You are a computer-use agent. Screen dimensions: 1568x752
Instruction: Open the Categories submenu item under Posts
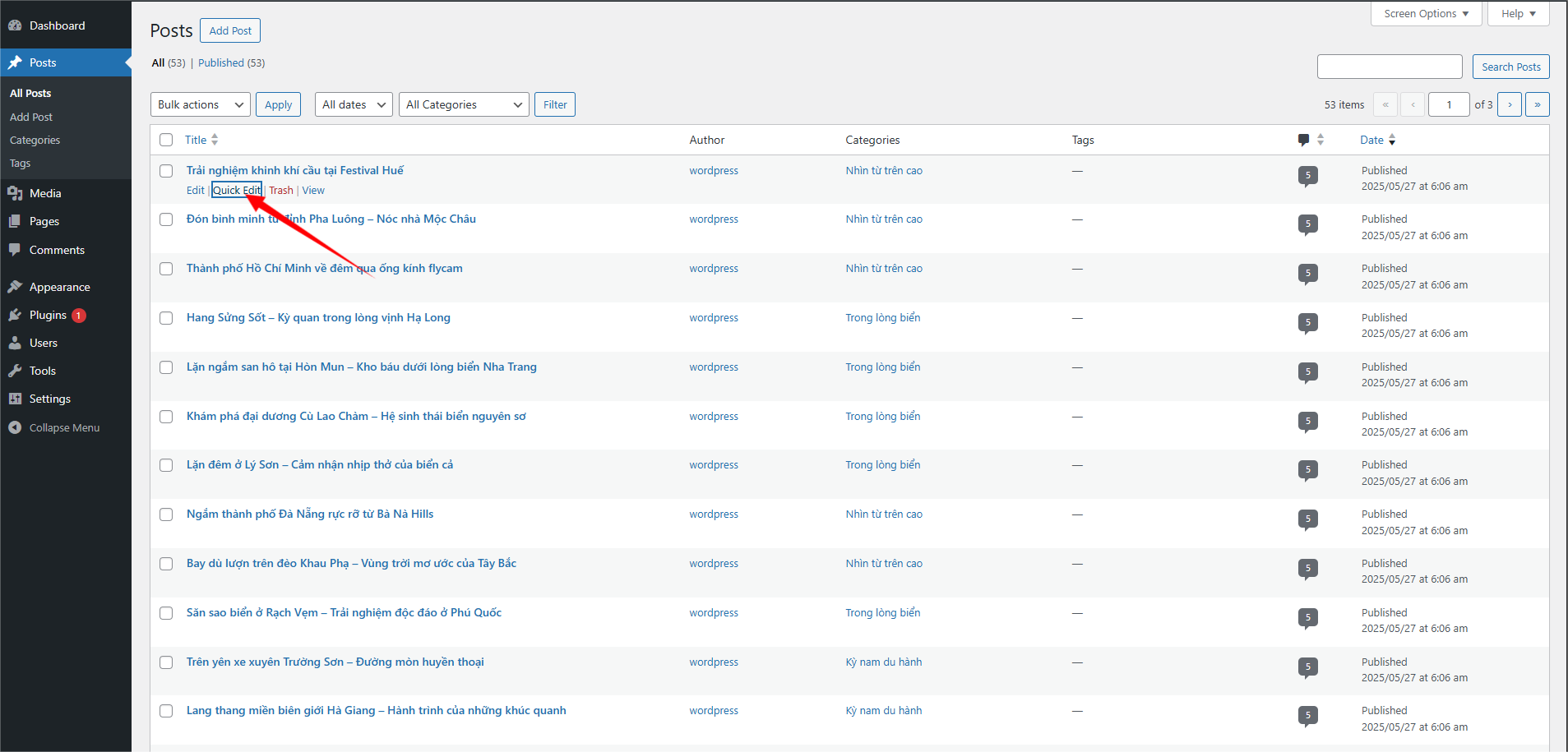35,141
